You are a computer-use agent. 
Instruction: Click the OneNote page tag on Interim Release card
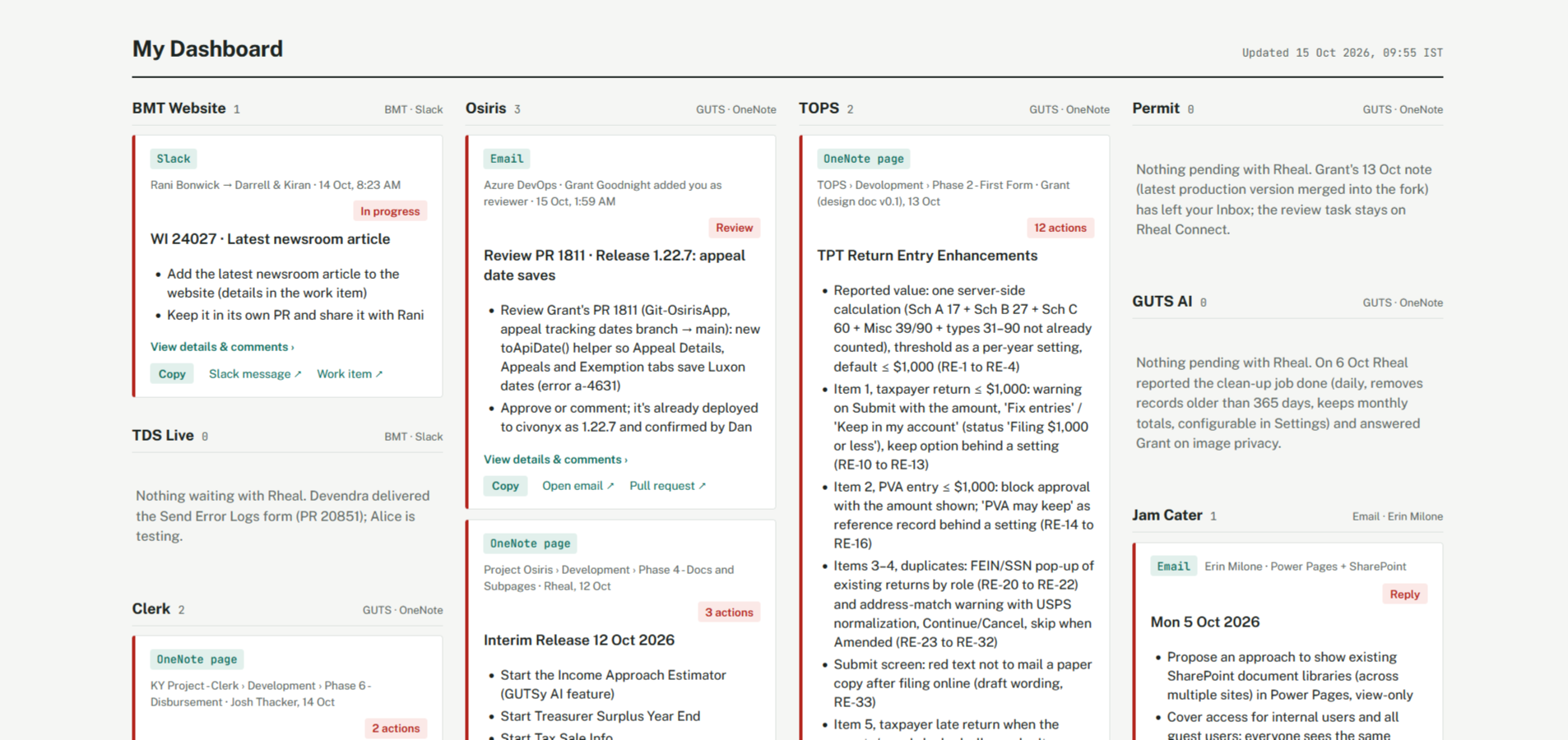coord(531,543)
